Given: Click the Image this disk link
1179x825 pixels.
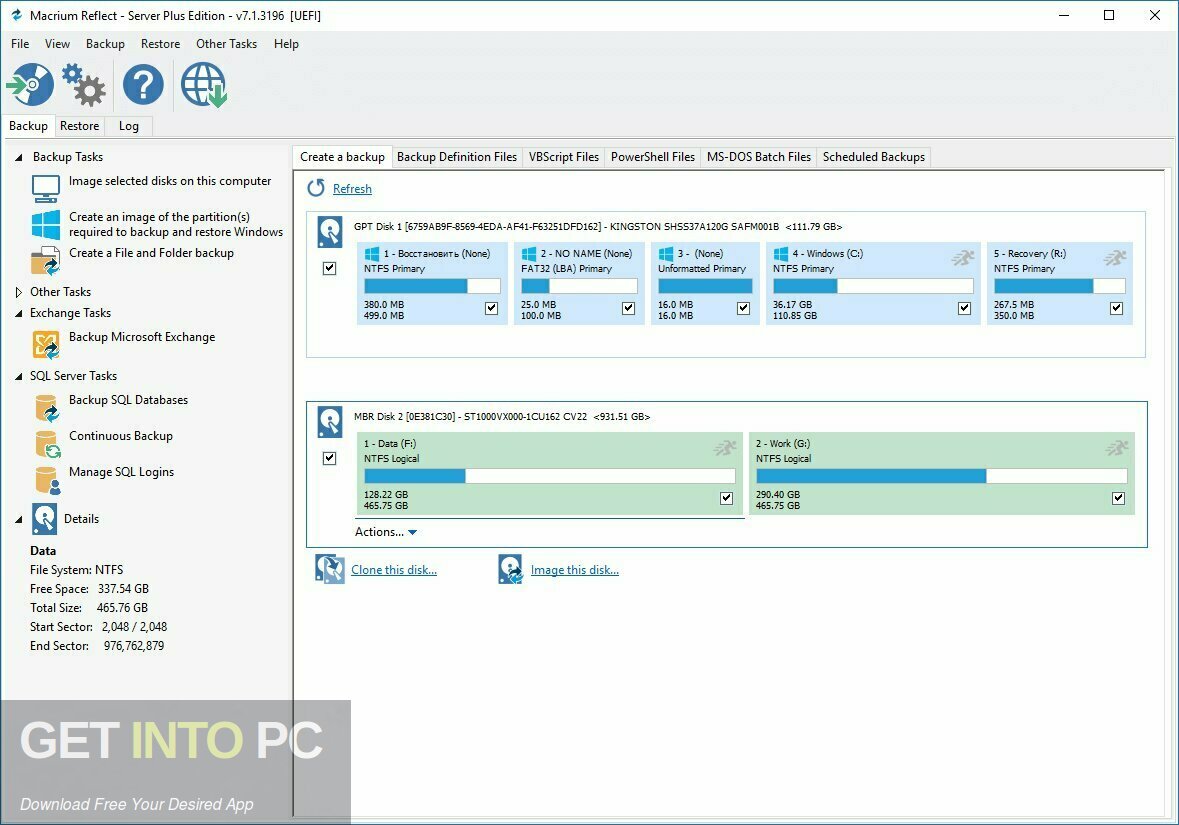Looking at the screenshot, I should [574, 570].
